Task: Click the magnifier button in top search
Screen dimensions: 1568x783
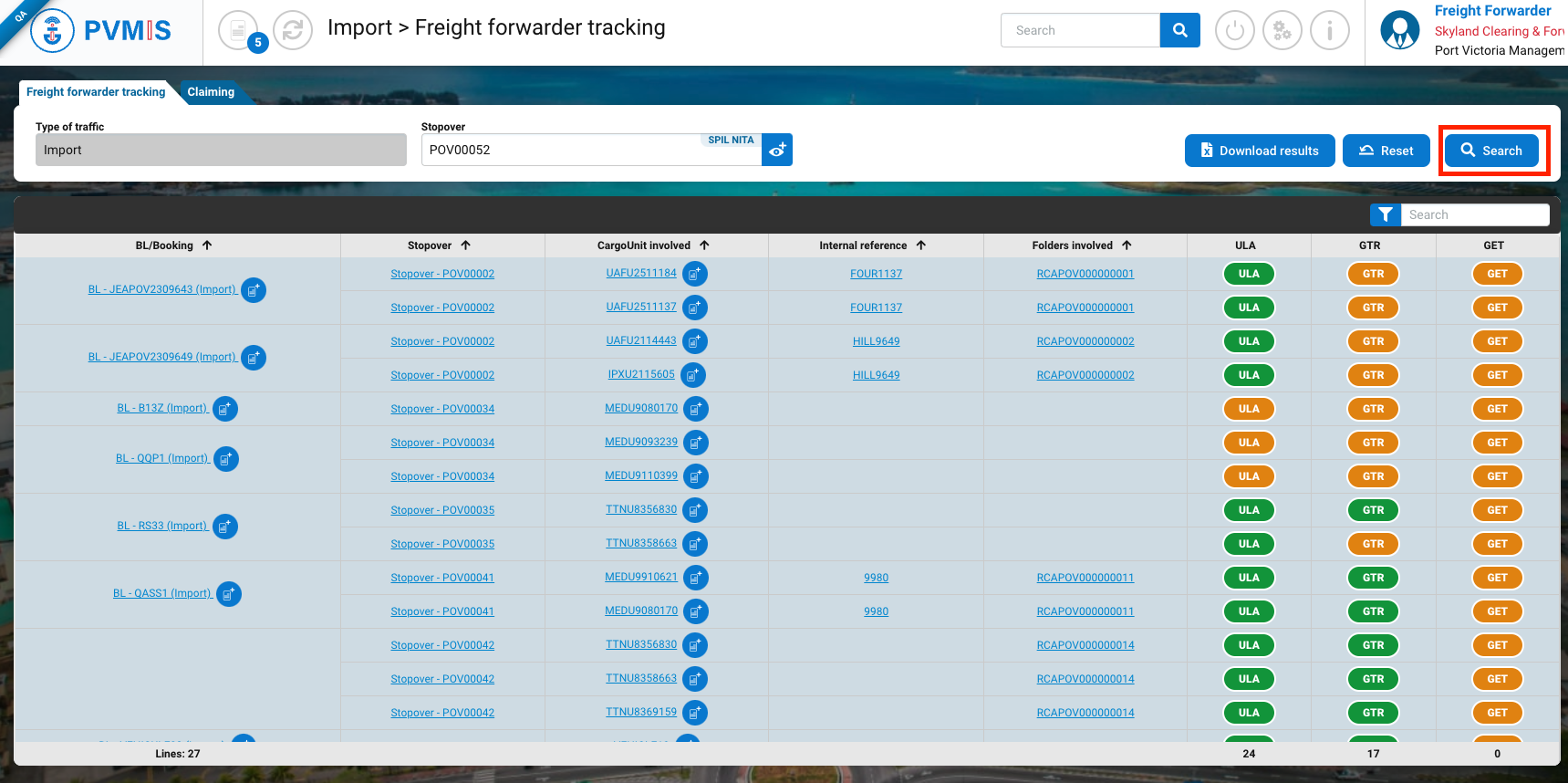Action: (x=1179, y=30)
